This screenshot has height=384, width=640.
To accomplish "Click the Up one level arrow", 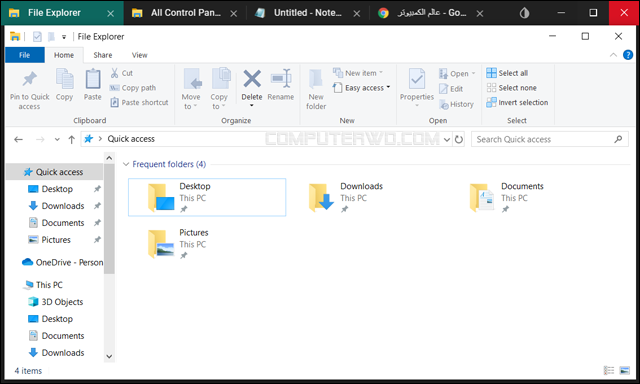I will pyautogui.click(x=71, y=140).
